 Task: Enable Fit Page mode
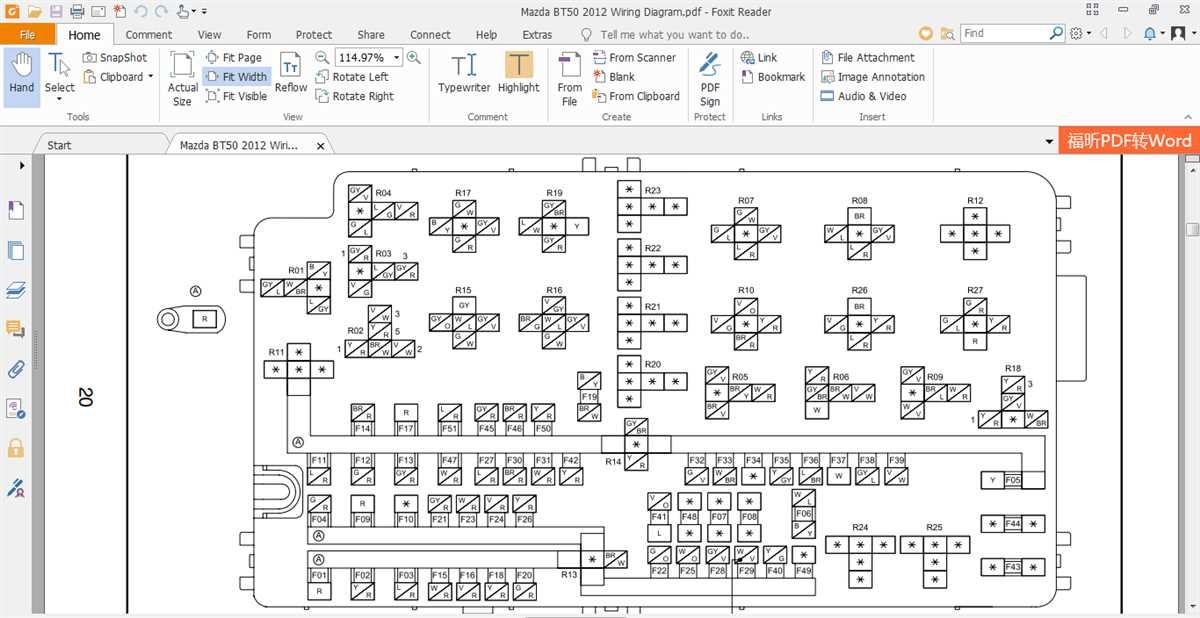(x=236, y=57)
